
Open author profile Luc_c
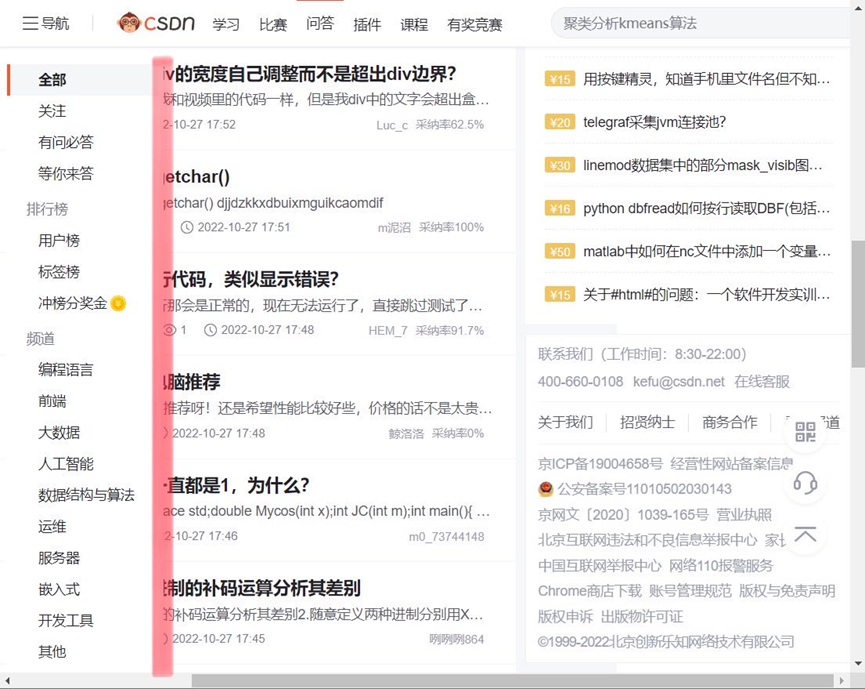point(392,125)
